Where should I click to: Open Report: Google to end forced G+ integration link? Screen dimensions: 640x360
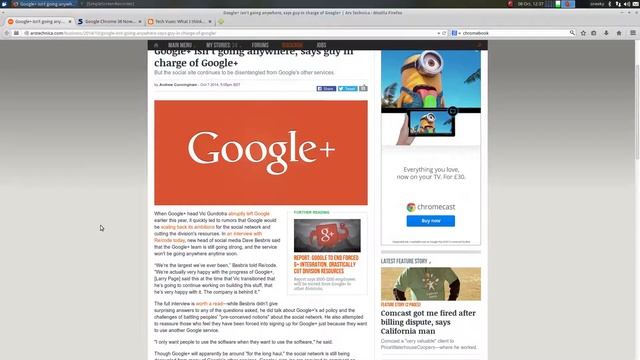point(326,264)
